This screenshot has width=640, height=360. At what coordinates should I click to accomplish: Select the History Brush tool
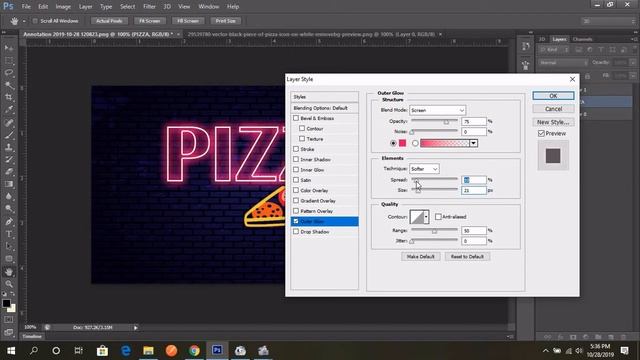[9, 160]
